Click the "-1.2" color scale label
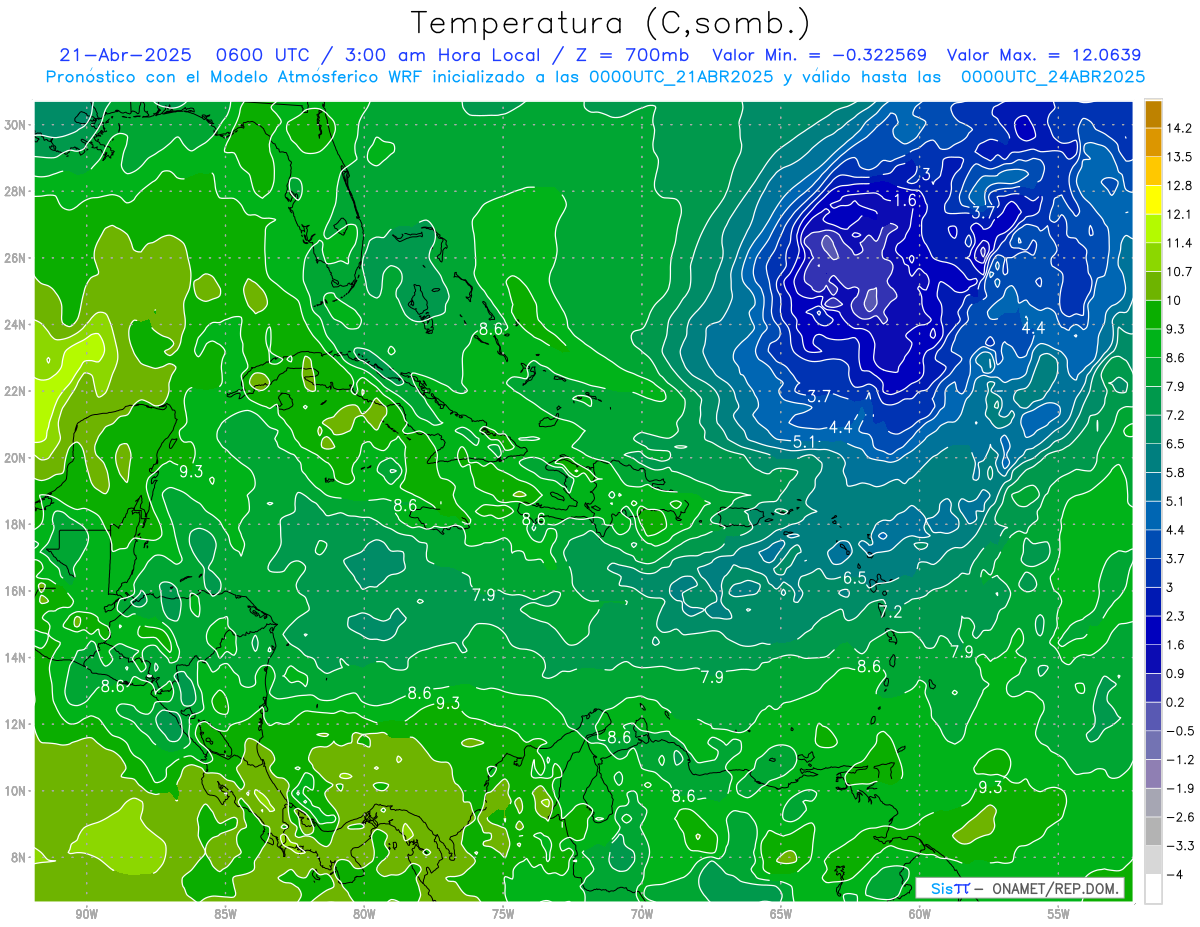Viewport: 1200px width, 927px height. point(1182,760)
